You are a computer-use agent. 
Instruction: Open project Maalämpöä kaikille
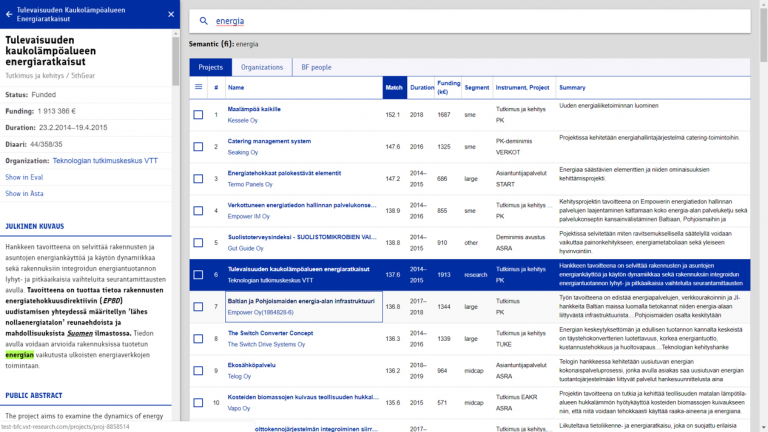click(x=254, y=109)
